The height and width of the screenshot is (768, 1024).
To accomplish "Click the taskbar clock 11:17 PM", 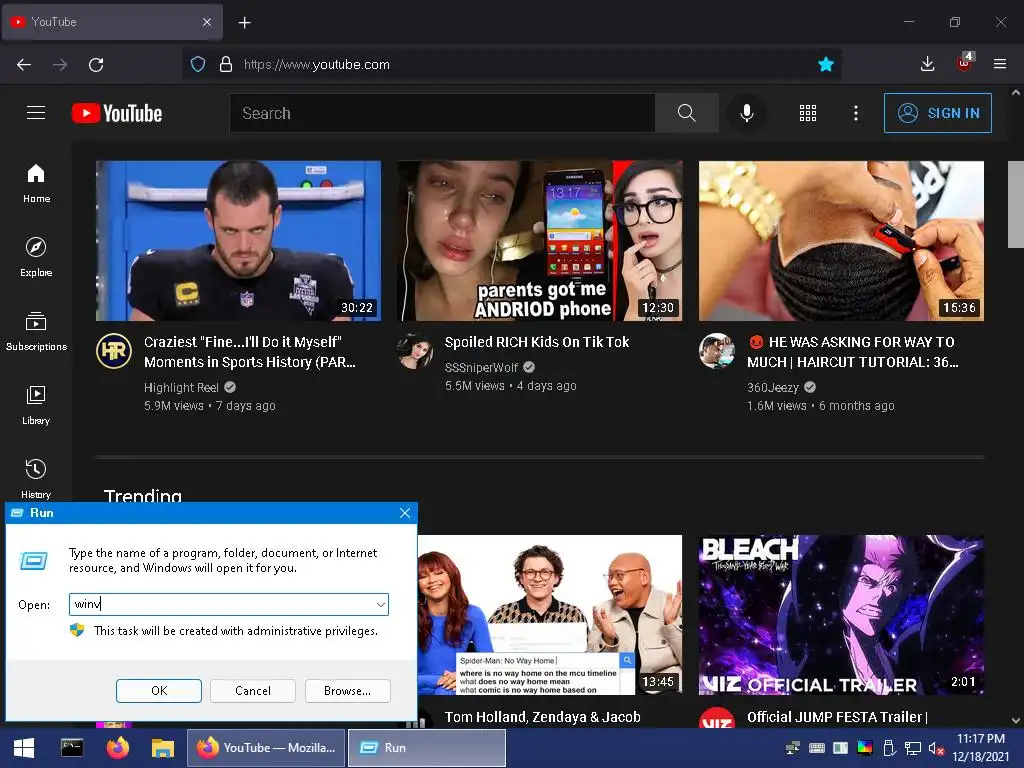I will (x=981, y=739).
